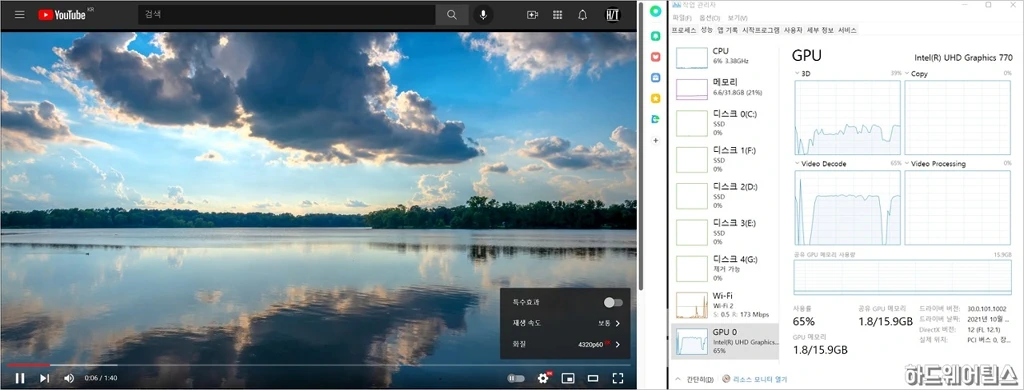
Task: Open the notifications bell
Action: tap(583, 14)
